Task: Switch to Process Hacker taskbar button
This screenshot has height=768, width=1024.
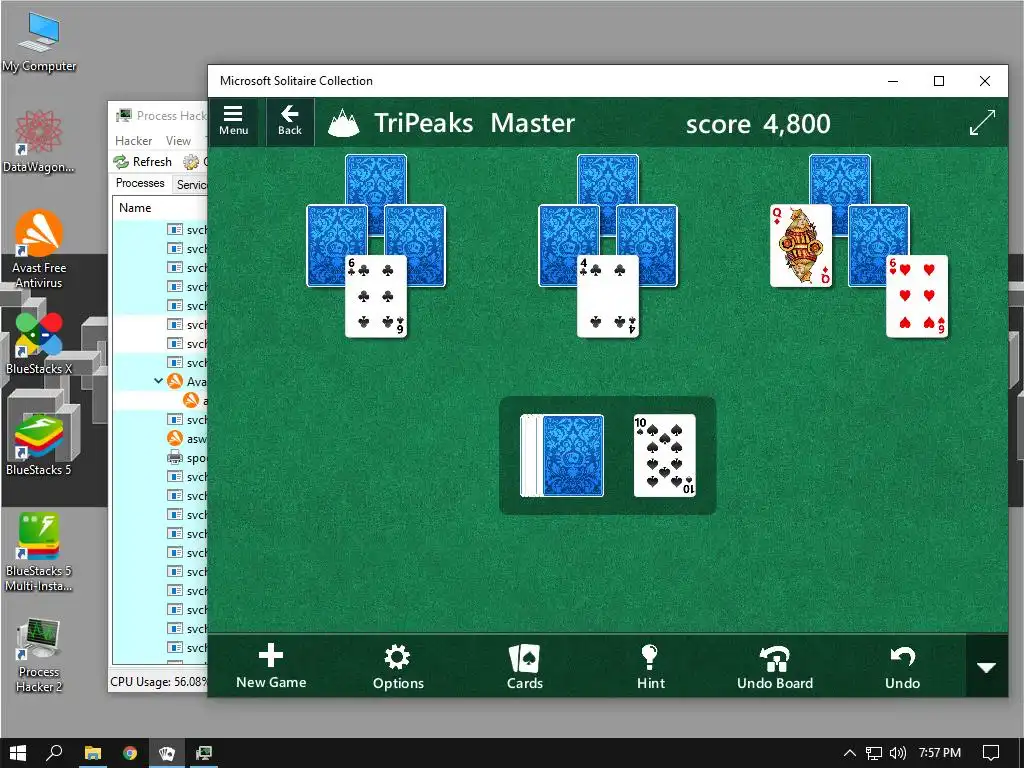Action: 204,753
